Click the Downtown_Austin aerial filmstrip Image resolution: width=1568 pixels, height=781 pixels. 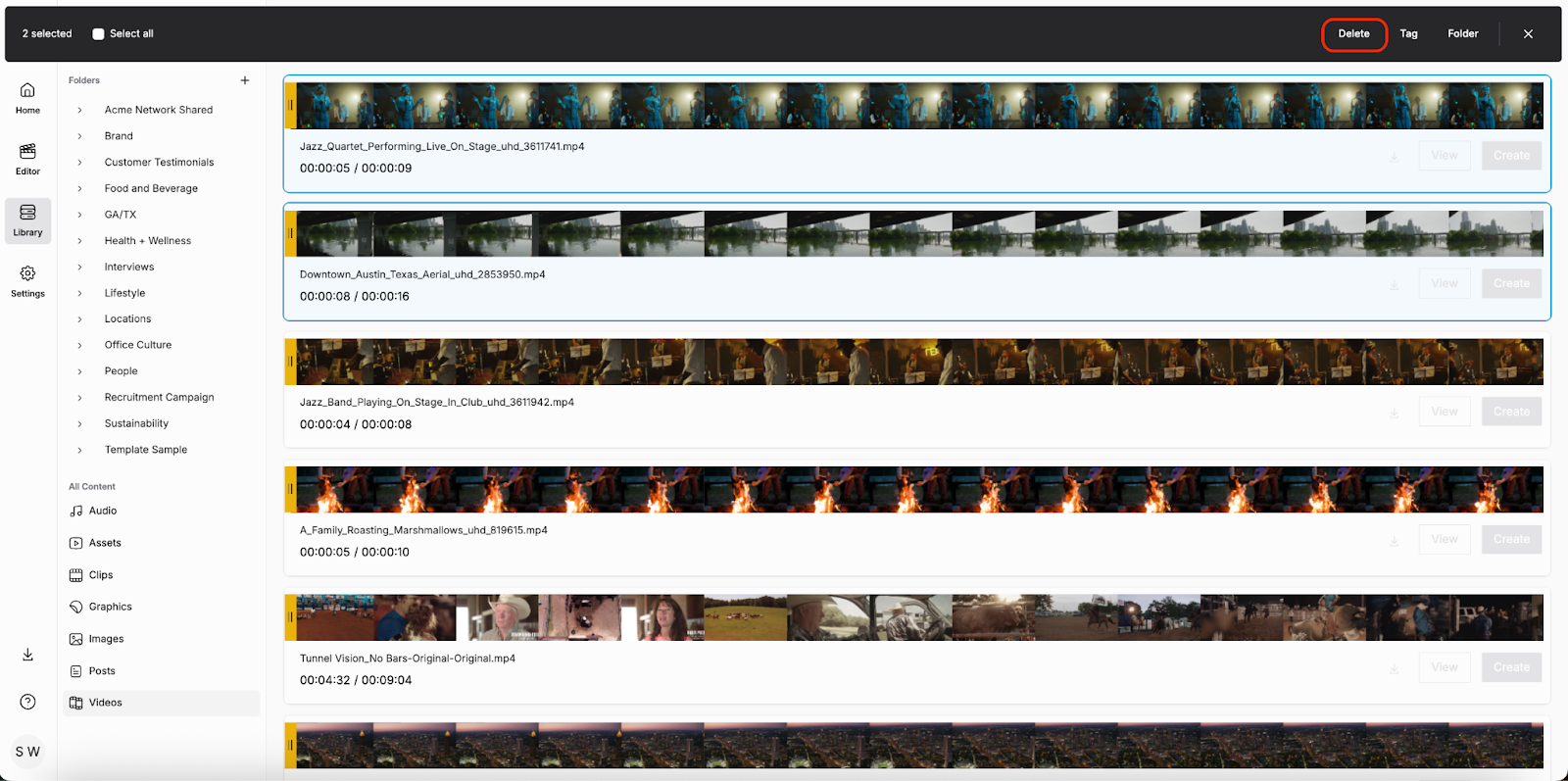919,233
